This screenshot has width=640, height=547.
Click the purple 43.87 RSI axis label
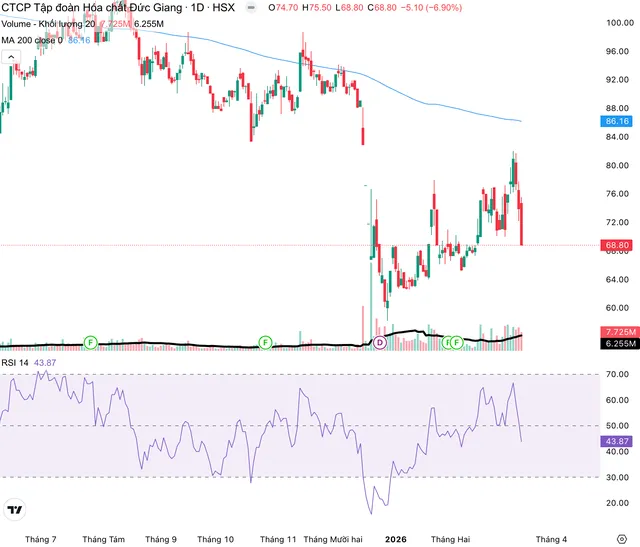pos(616,441)
